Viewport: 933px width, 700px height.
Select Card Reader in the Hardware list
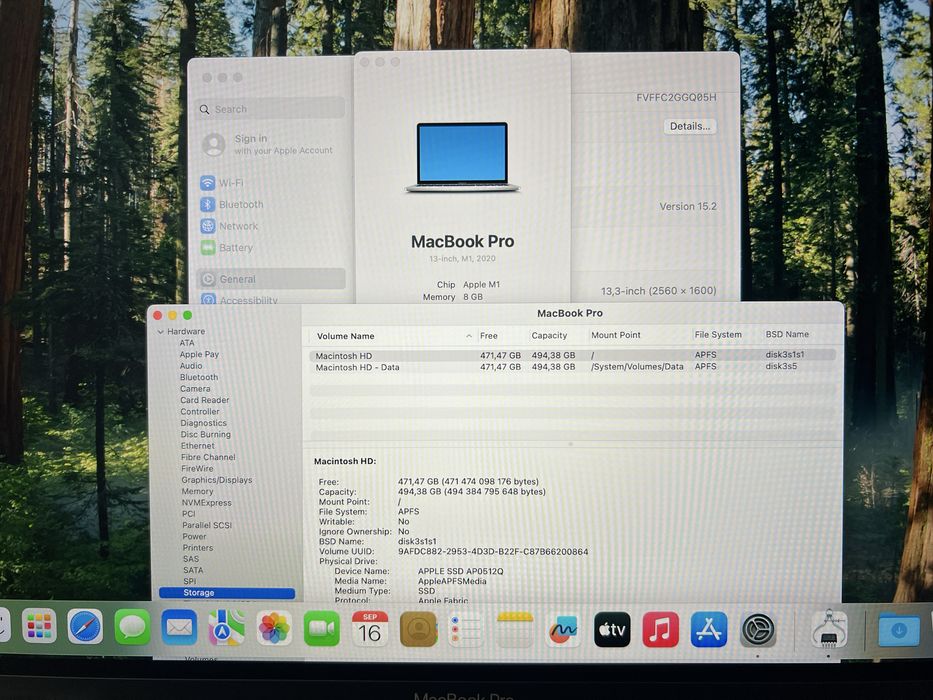click(205, 400)
